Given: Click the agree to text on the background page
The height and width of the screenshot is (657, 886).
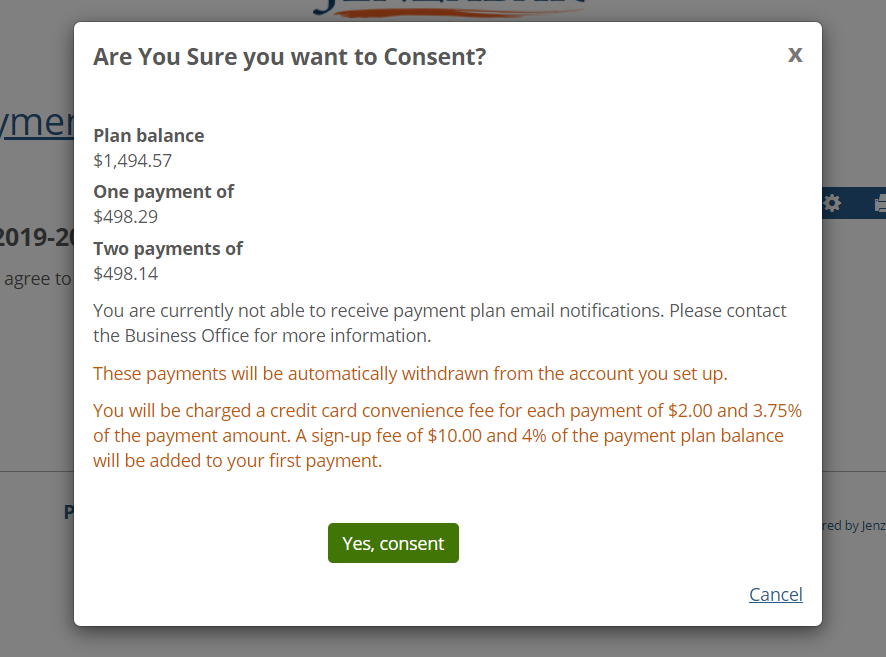Looking at the screenshot, I should (34, 278).
